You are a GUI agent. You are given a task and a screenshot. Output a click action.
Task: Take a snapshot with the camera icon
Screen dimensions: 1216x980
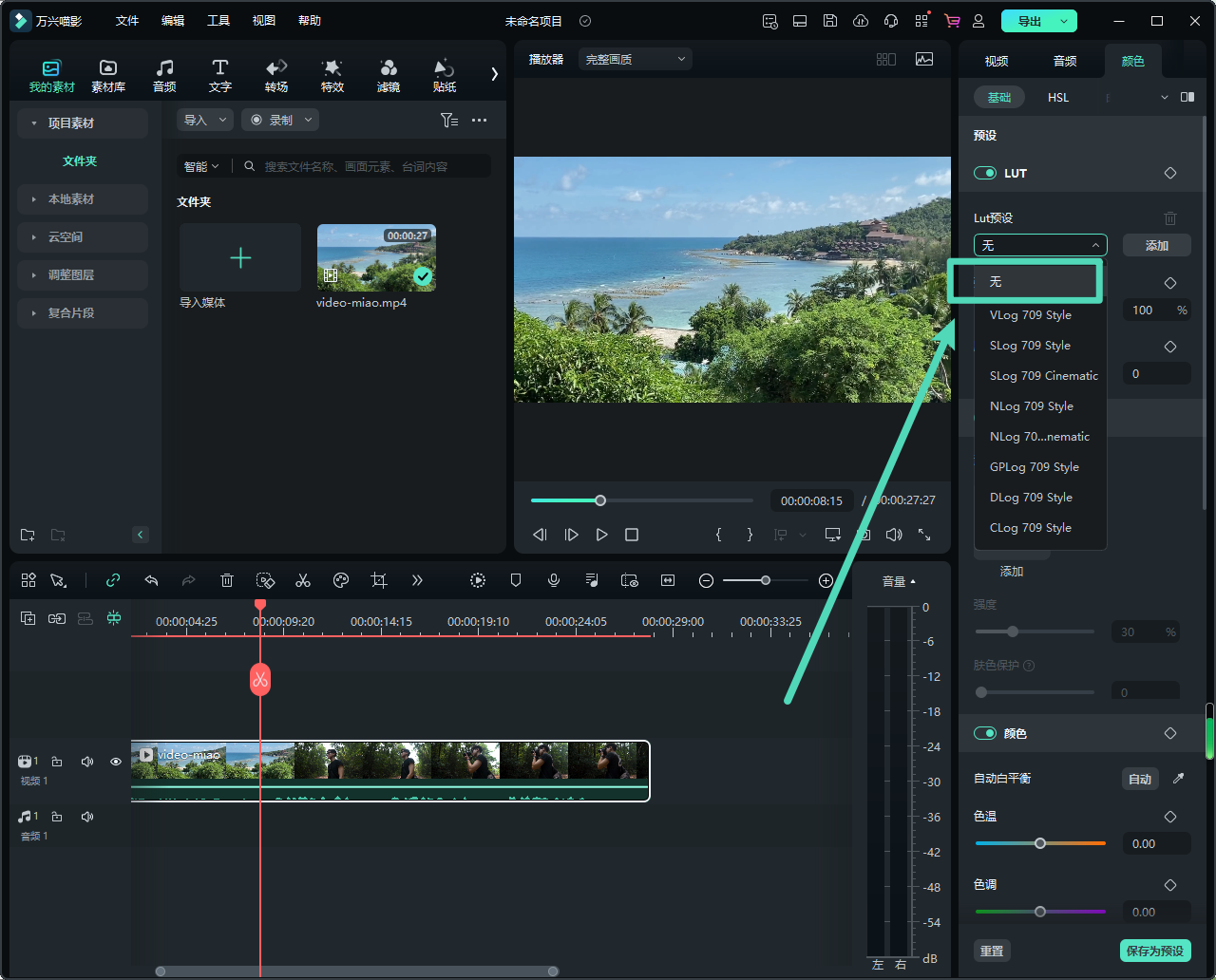(864, 535)
